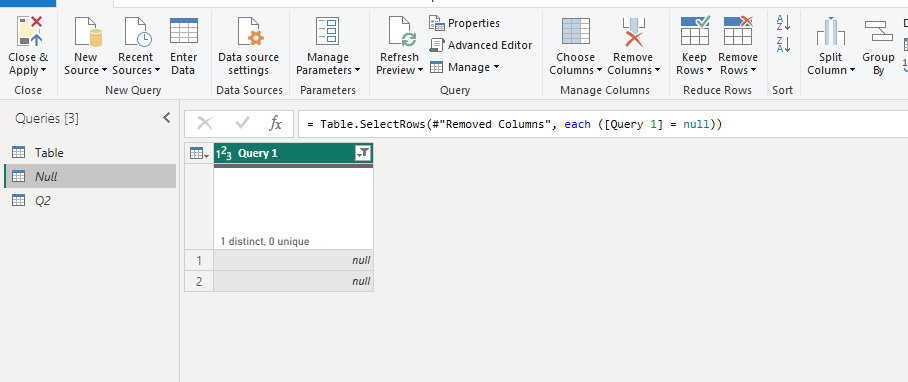Screen dimensions: 908x382
Task: Change the Query 1 data type icon
Action: [x=224, y=153]
